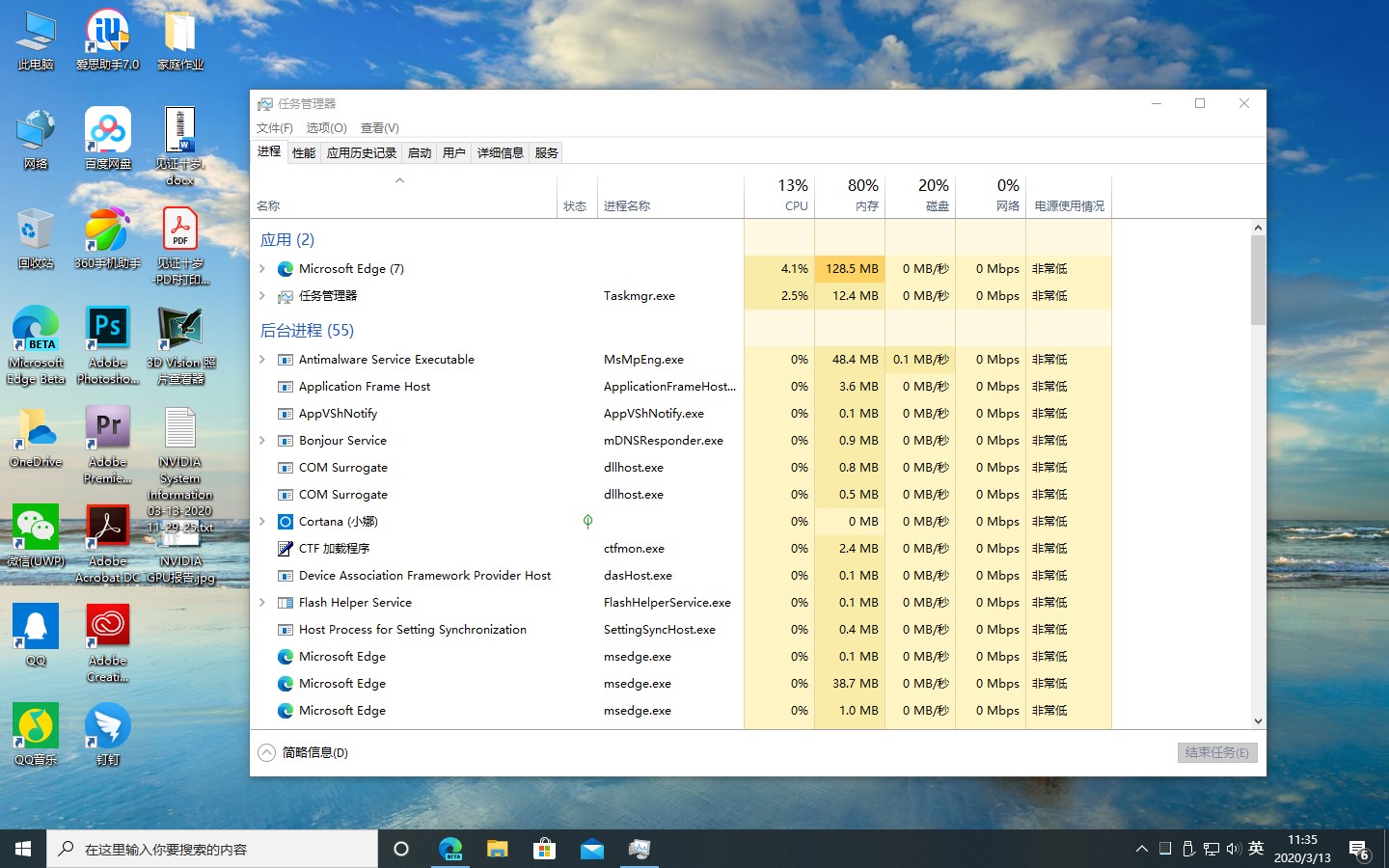1389x868 pixels.
Task: Open the 回收站 recycle bin
Action: (x=36, y=239)
